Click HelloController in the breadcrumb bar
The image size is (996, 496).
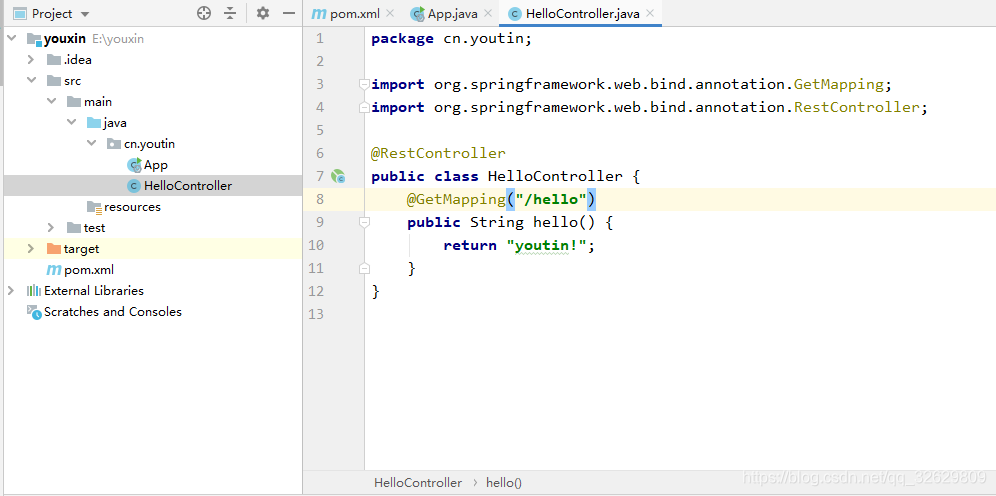click(x=418, y=483)
